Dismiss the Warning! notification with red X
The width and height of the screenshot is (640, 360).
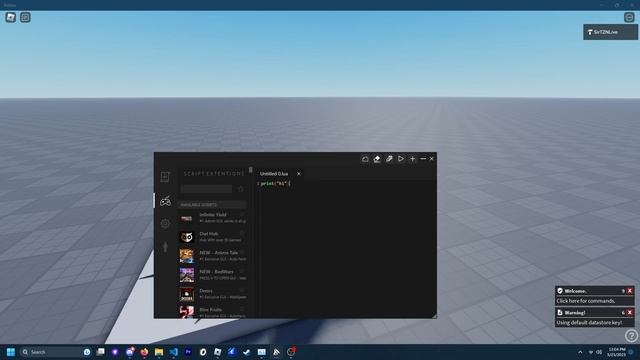(630, 312)
